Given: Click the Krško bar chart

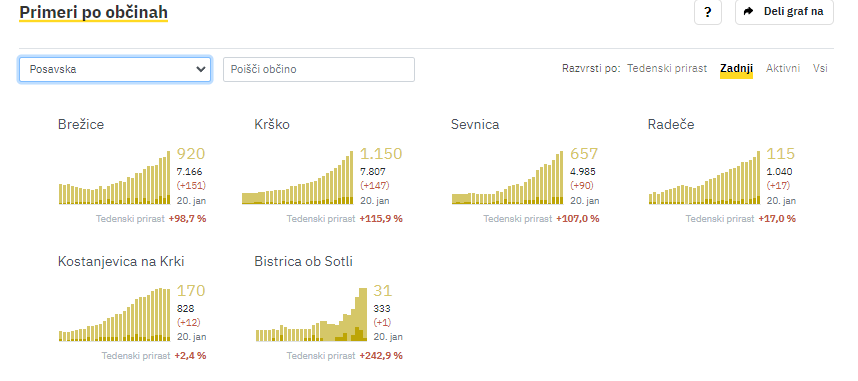Looking at the screenshot, I should (x=298, y=178).
